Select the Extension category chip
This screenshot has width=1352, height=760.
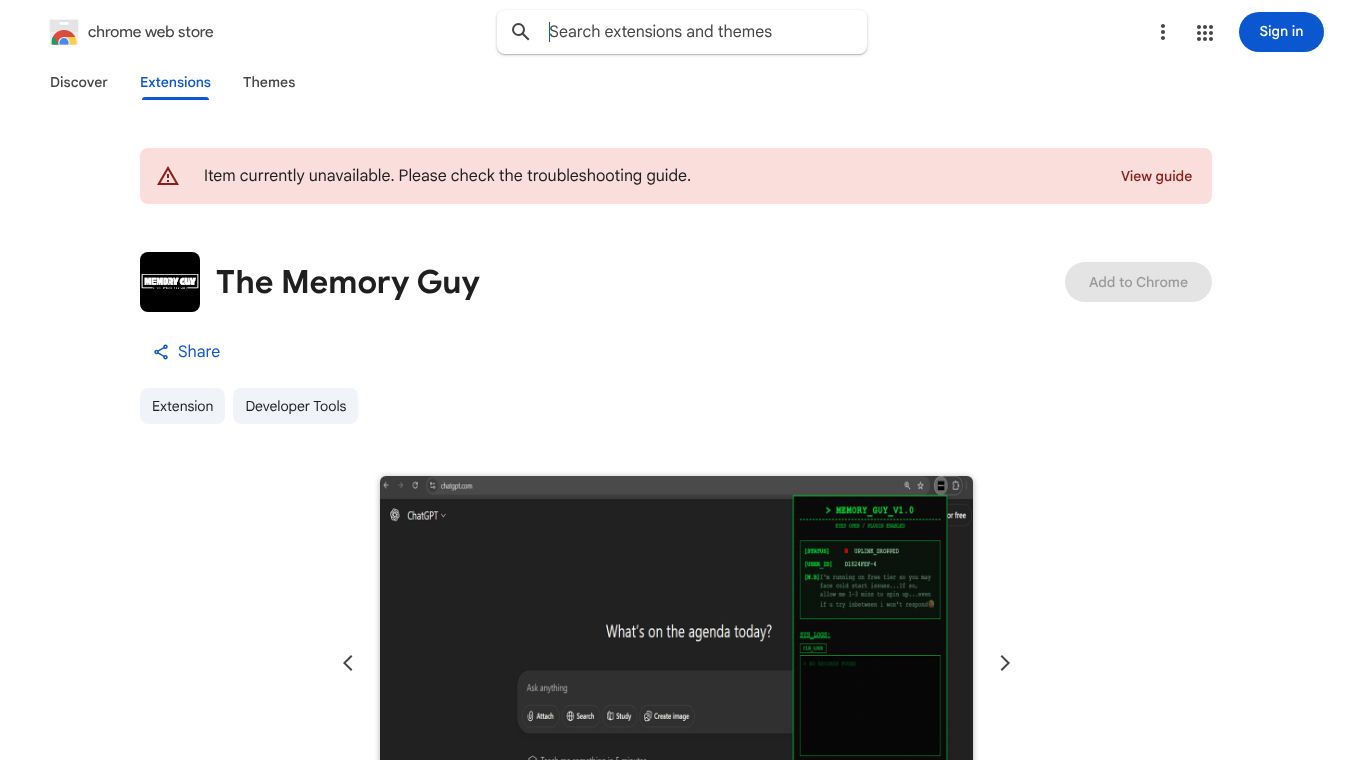[182, 406]
